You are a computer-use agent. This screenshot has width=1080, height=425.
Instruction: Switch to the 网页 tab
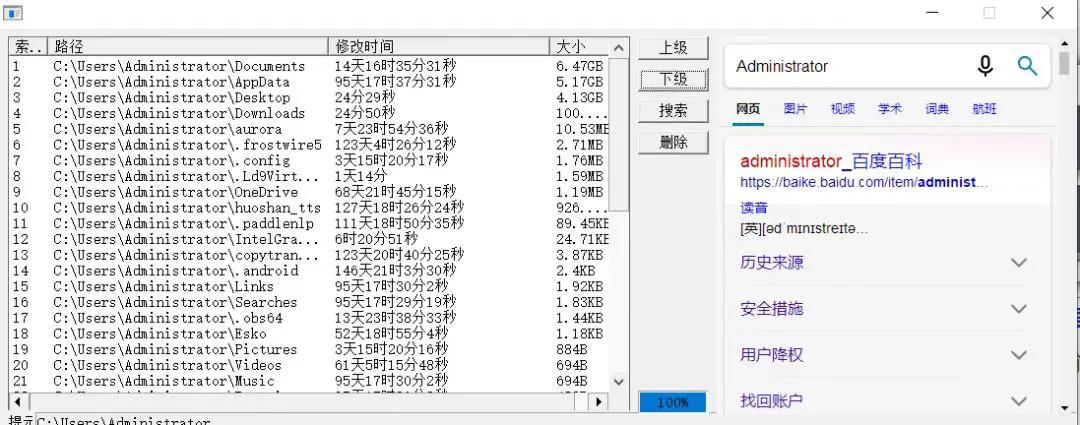coord(748,109)
